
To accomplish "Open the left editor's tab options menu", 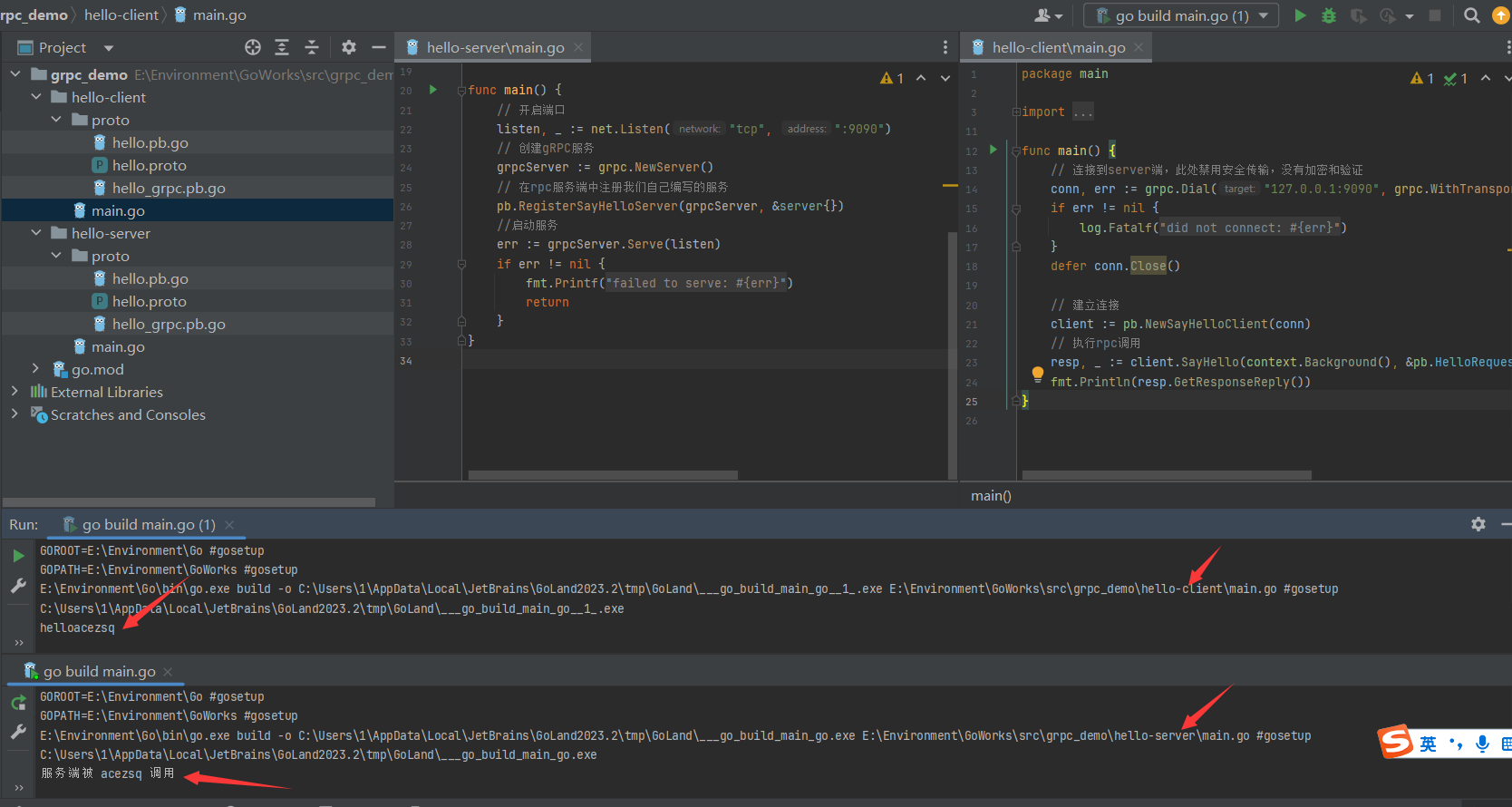I will click(945, 47).
